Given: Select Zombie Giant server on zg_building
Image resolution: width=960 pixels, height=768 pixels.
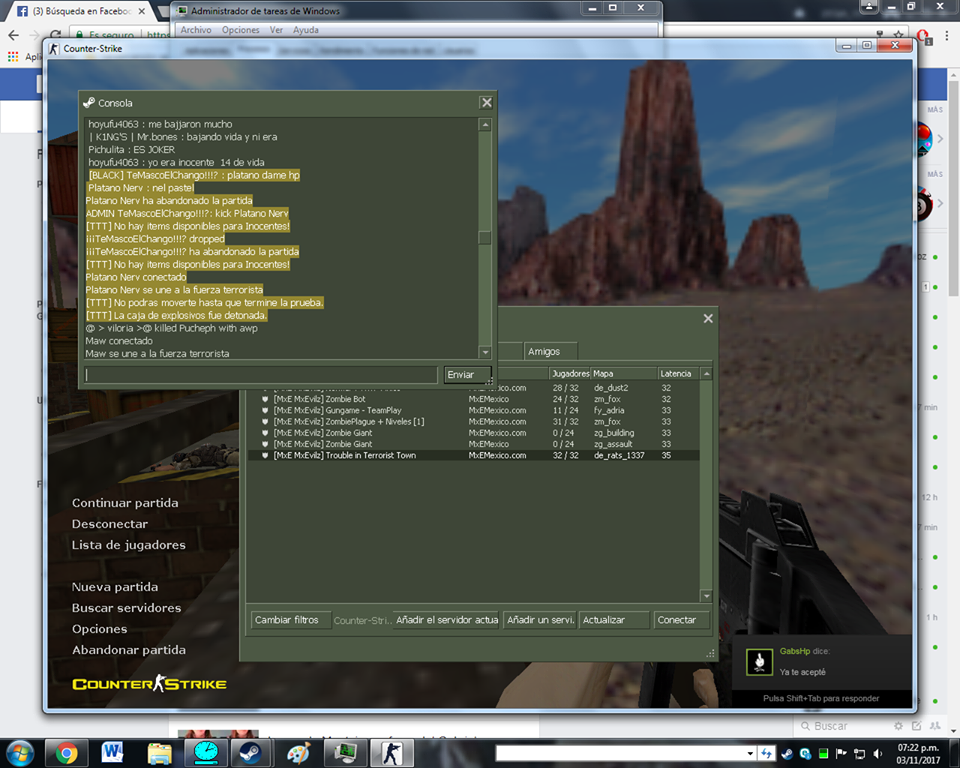Looking at the screenshot, I should 473,433.
